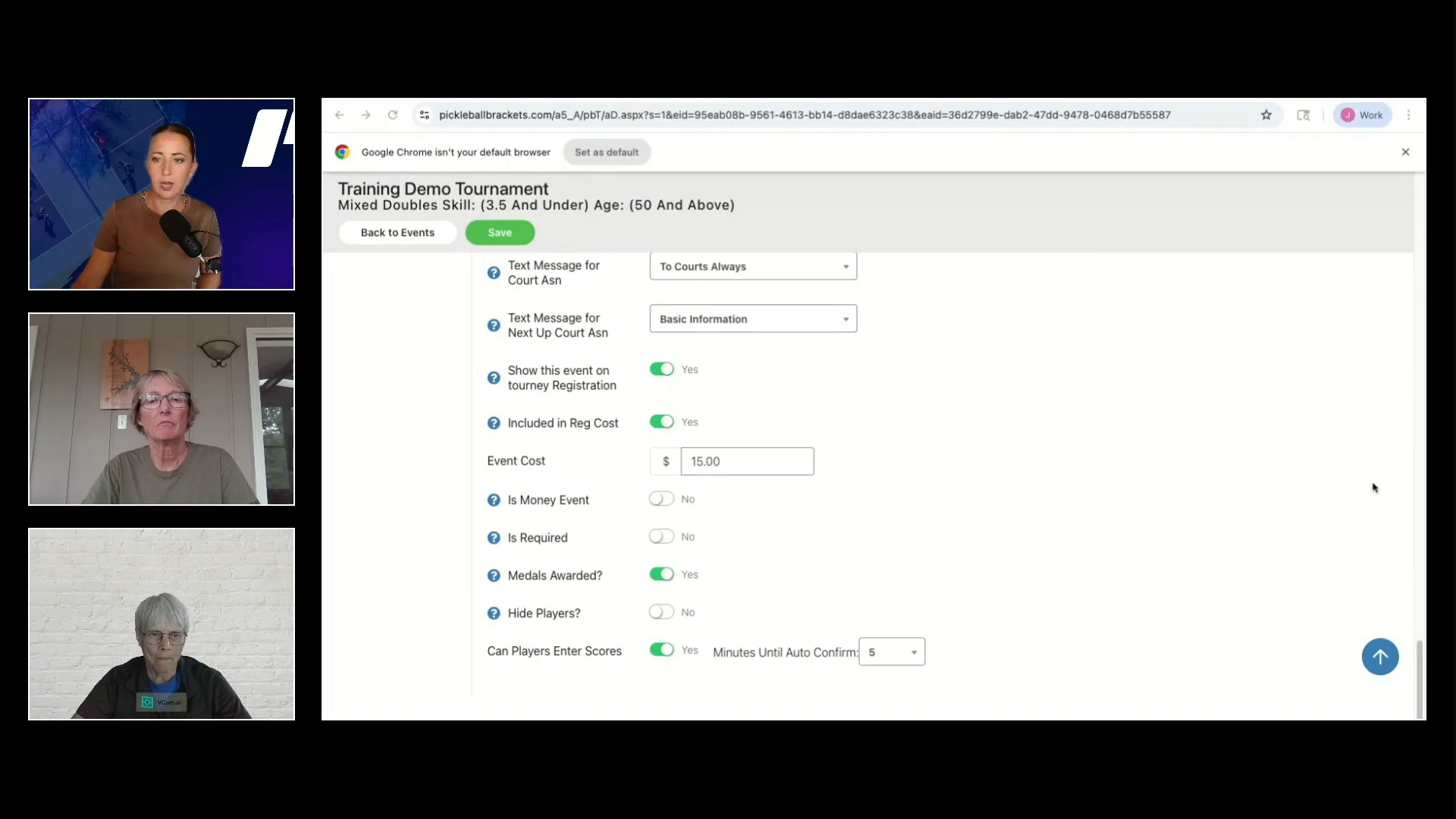Click the Event Cost input field
The height and width of the screenshot is (819, 1456).
[747, 461]
